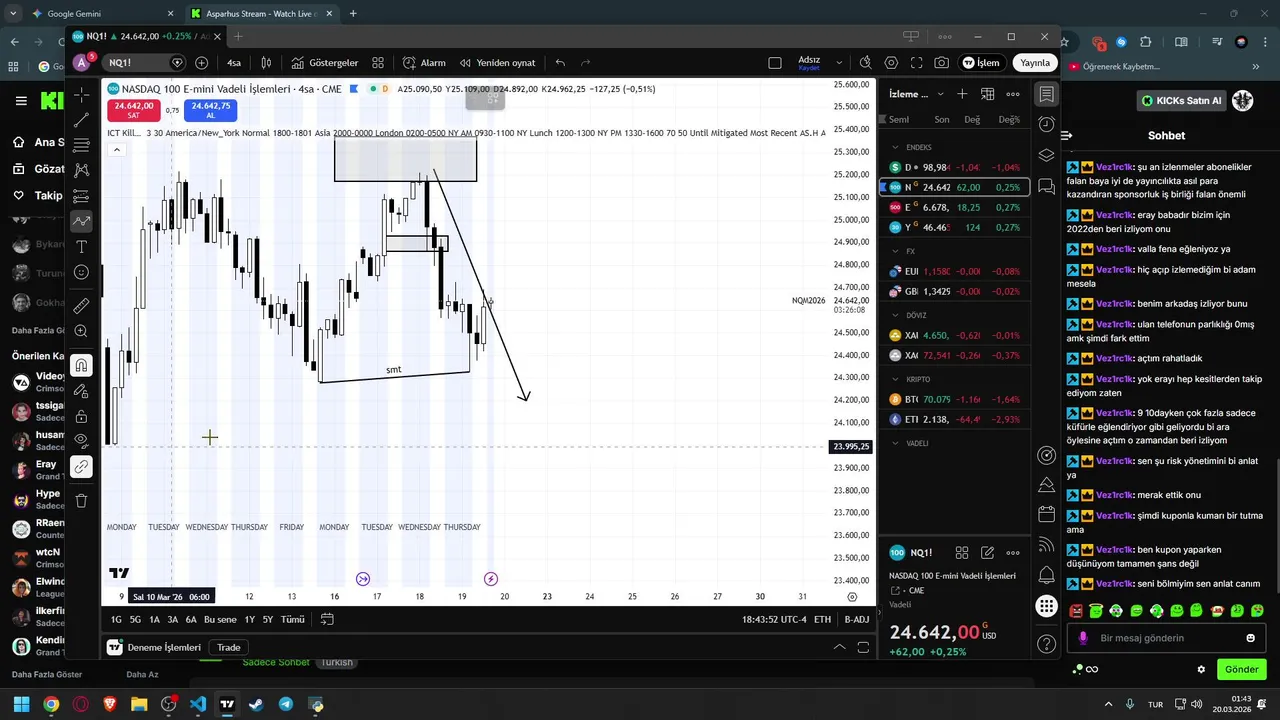Screen dimensions: 1280x720
Task: Collapse the DÖVİZ watchlist section
Action: tap(895, 315)
